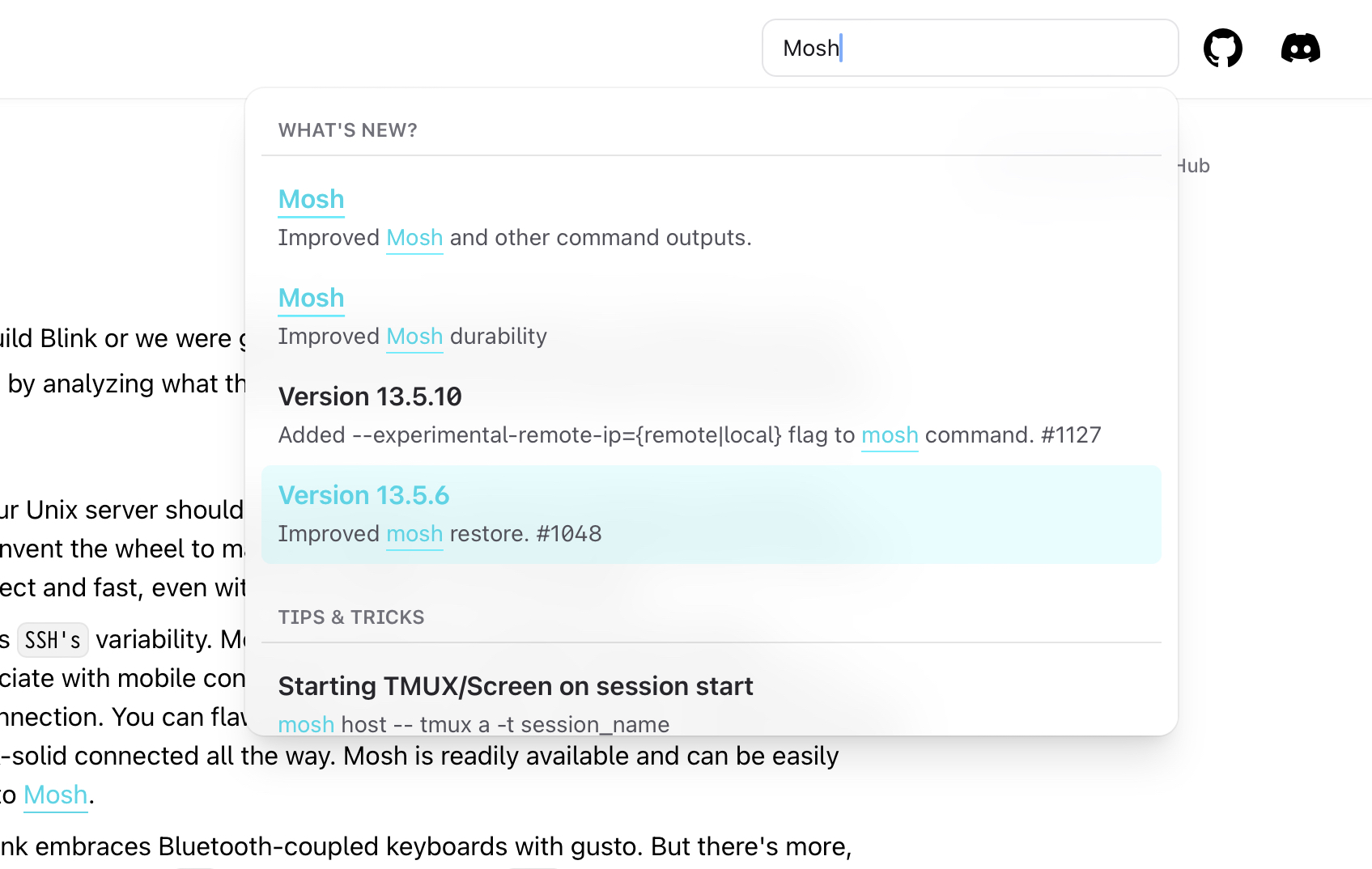Open the Mosh link under command outputs entry

(414, 237)
